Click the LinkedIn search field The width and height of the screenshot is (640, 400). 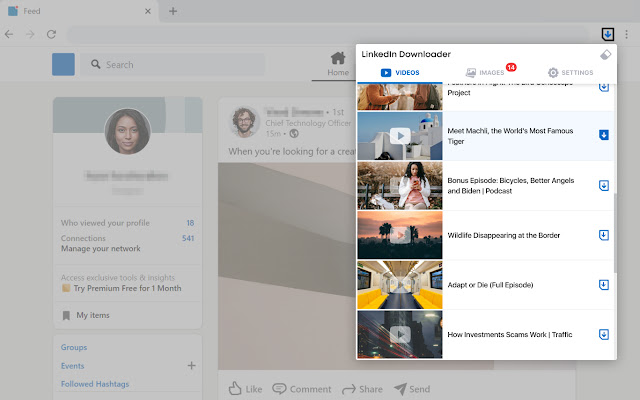click(x=173, y=64)
